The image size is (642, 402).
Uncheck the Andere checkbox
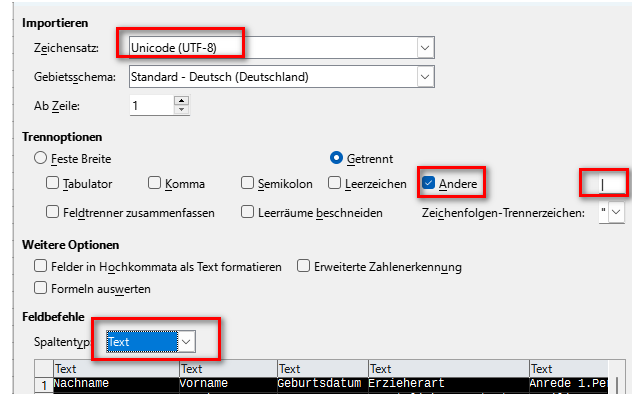click(428, 184)
